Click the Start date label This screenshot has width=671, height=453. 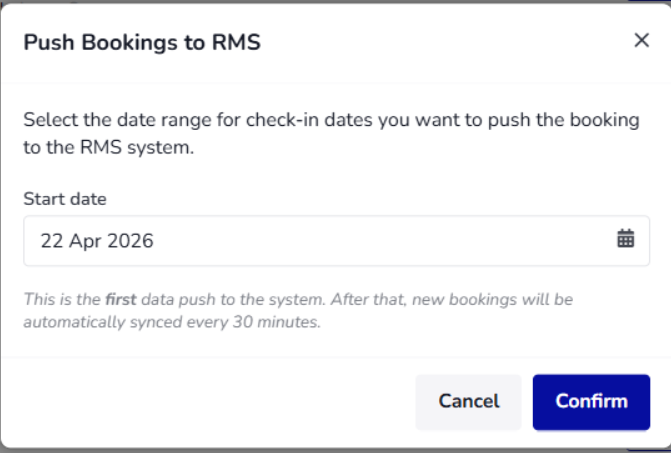(x=65, y=199)
